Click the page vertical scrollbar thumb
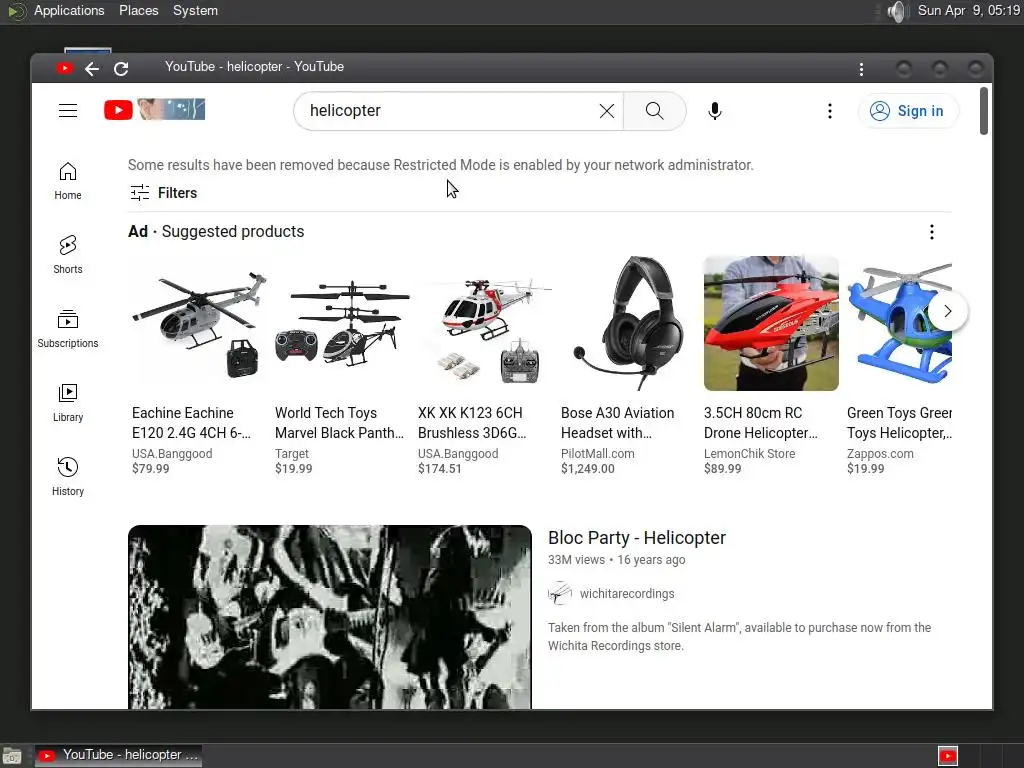The width and height of the screenshot is (1024, 768). [x=984, y=111]
